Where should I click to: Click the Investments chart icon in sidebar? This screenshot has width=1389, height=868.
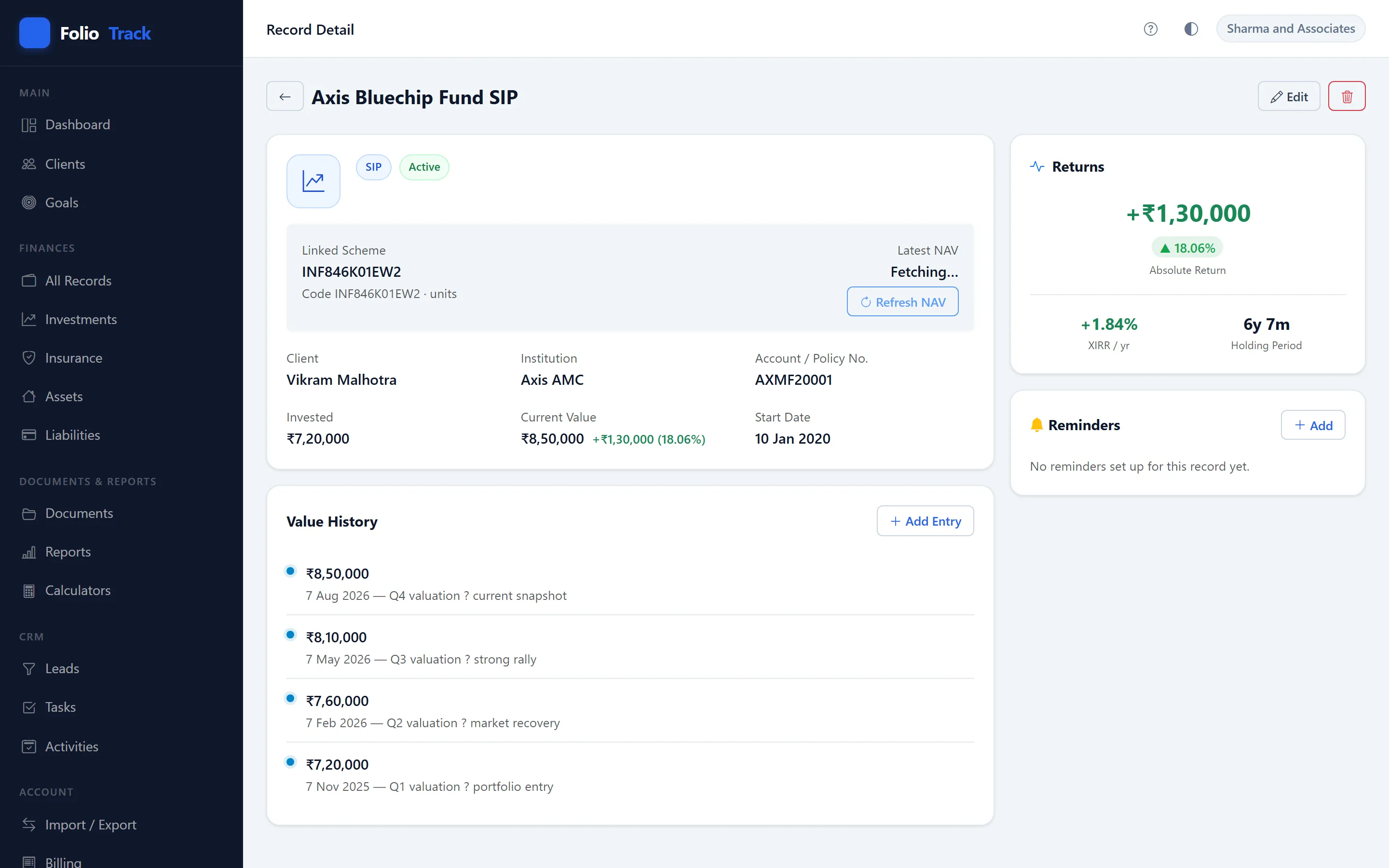29,319
